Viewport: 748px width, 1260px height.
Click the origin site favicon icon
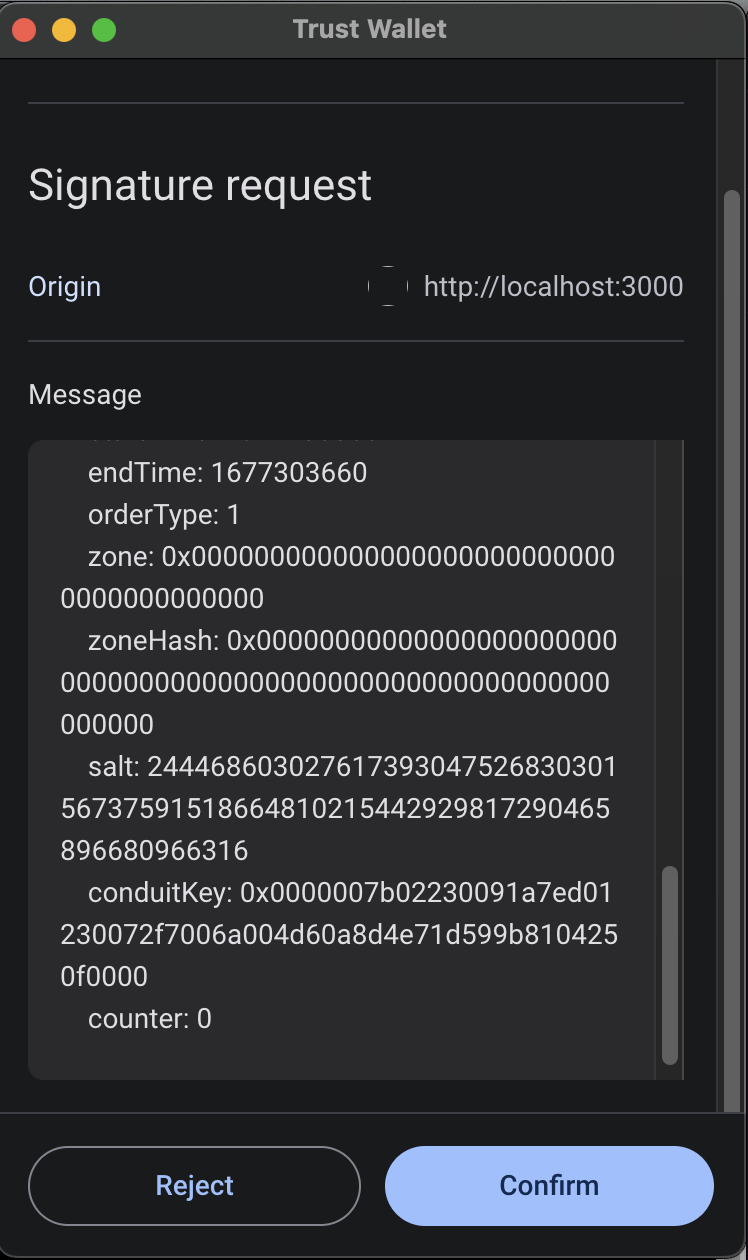[x=388, y=287]
